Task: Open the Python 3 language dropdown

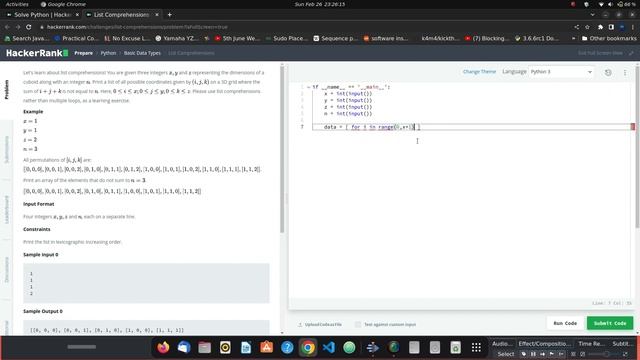Action: click(x=562, y=72)
